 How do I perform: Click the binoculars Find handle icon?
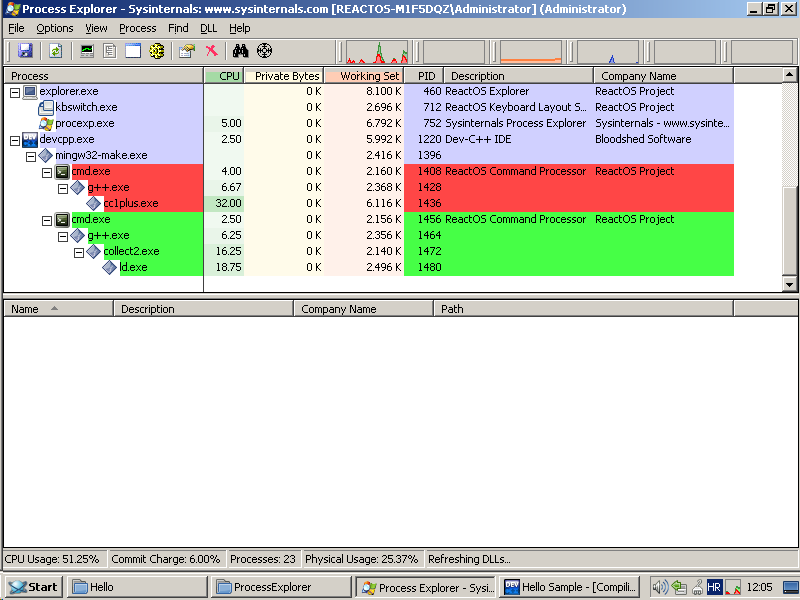point(240,51)
